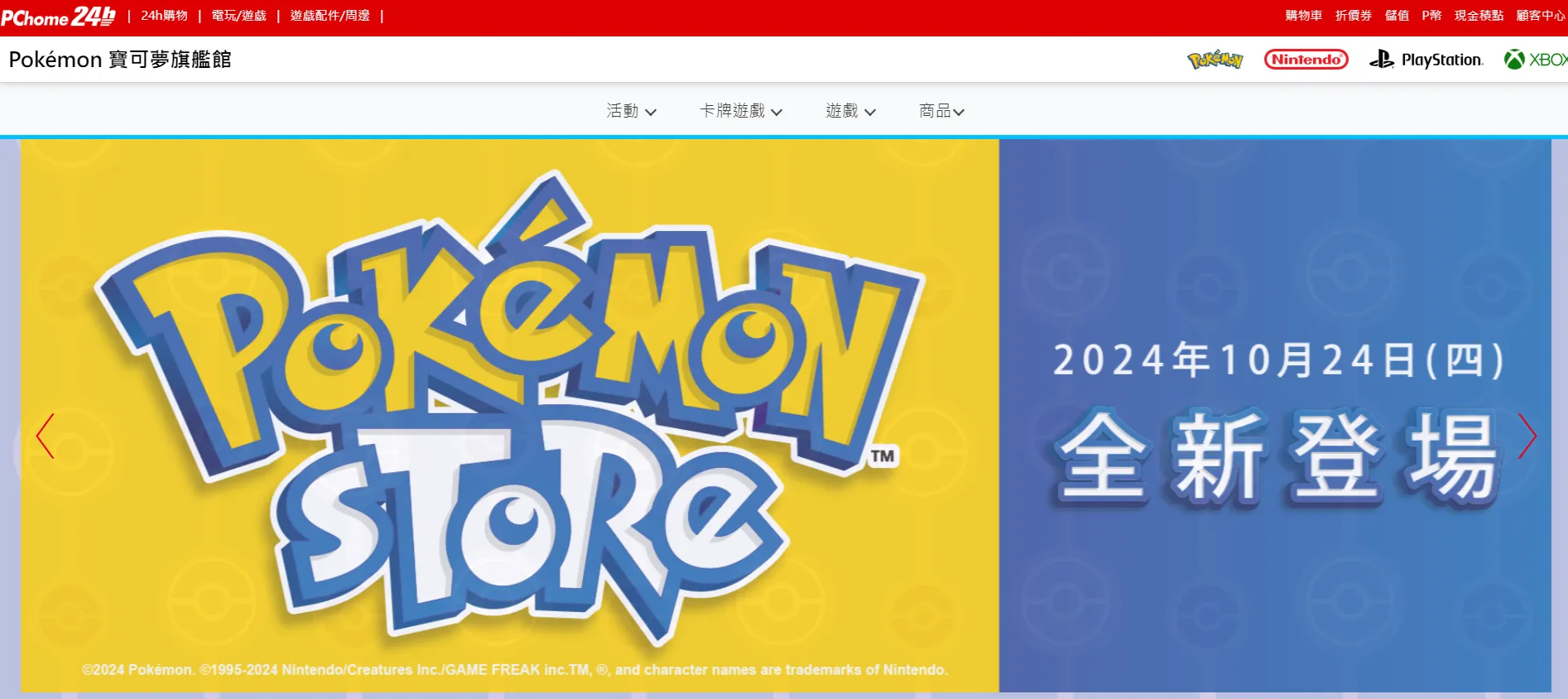This screenshot has height=699, width=1568.
Task: Expand the 卡牌遊戲 dropdown menu
Action: pyautogui.click(x=741, y=111)
